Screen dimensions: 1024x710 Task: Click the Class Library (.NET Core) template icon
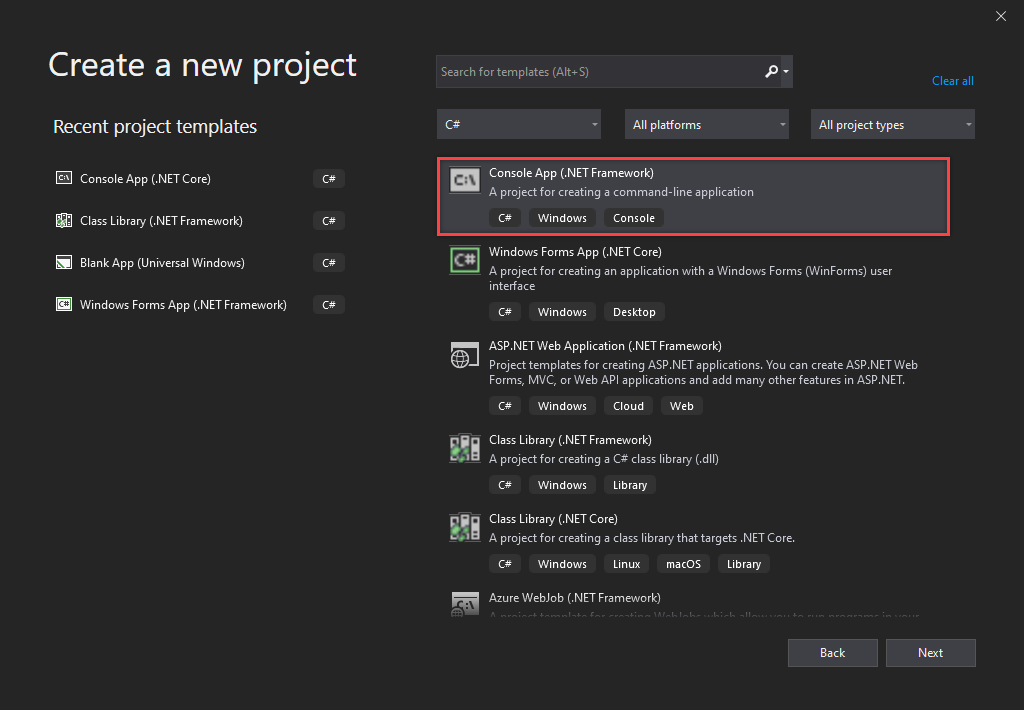[465, 527]
